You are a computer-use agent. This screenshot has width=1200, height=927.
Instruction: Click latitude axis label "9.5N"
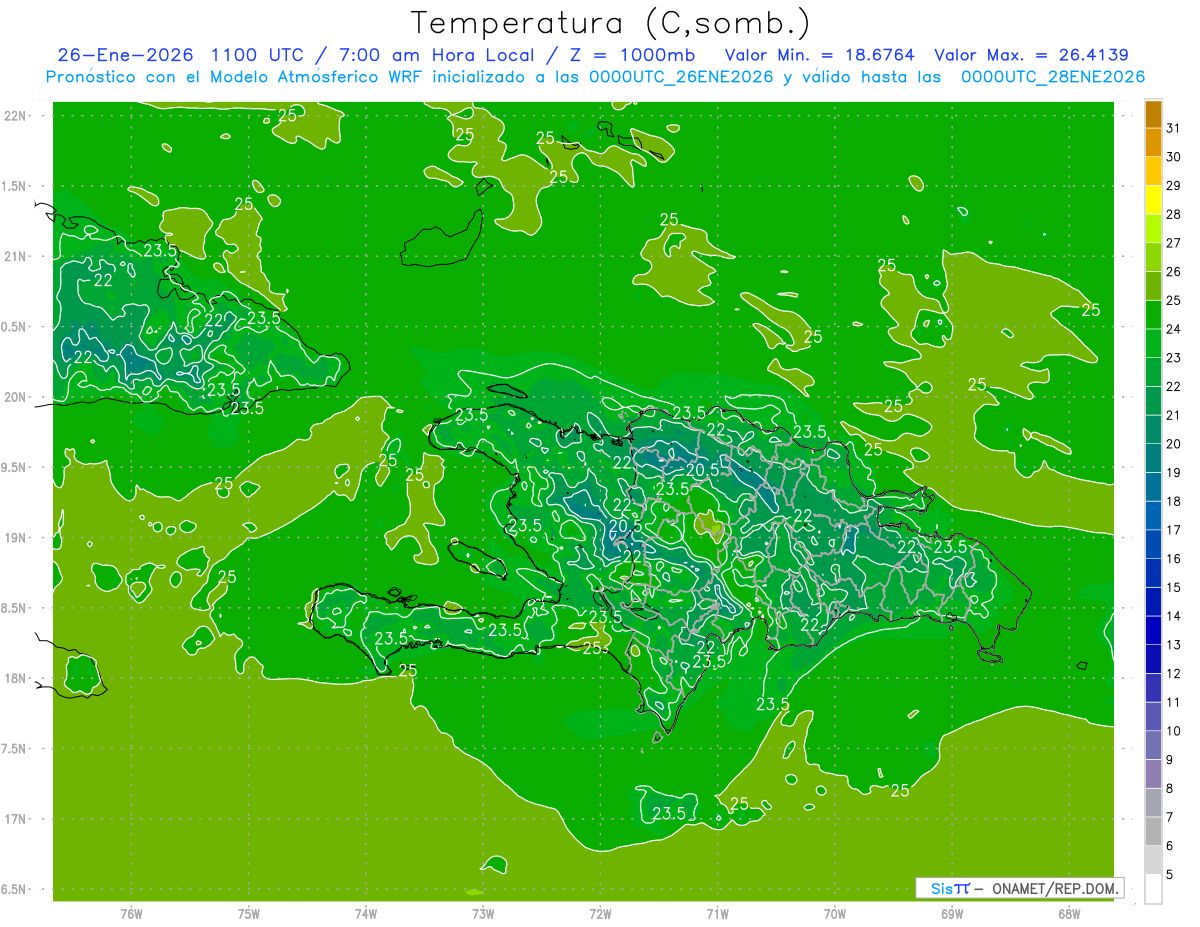pyautogui.click(x=15, y=467)
